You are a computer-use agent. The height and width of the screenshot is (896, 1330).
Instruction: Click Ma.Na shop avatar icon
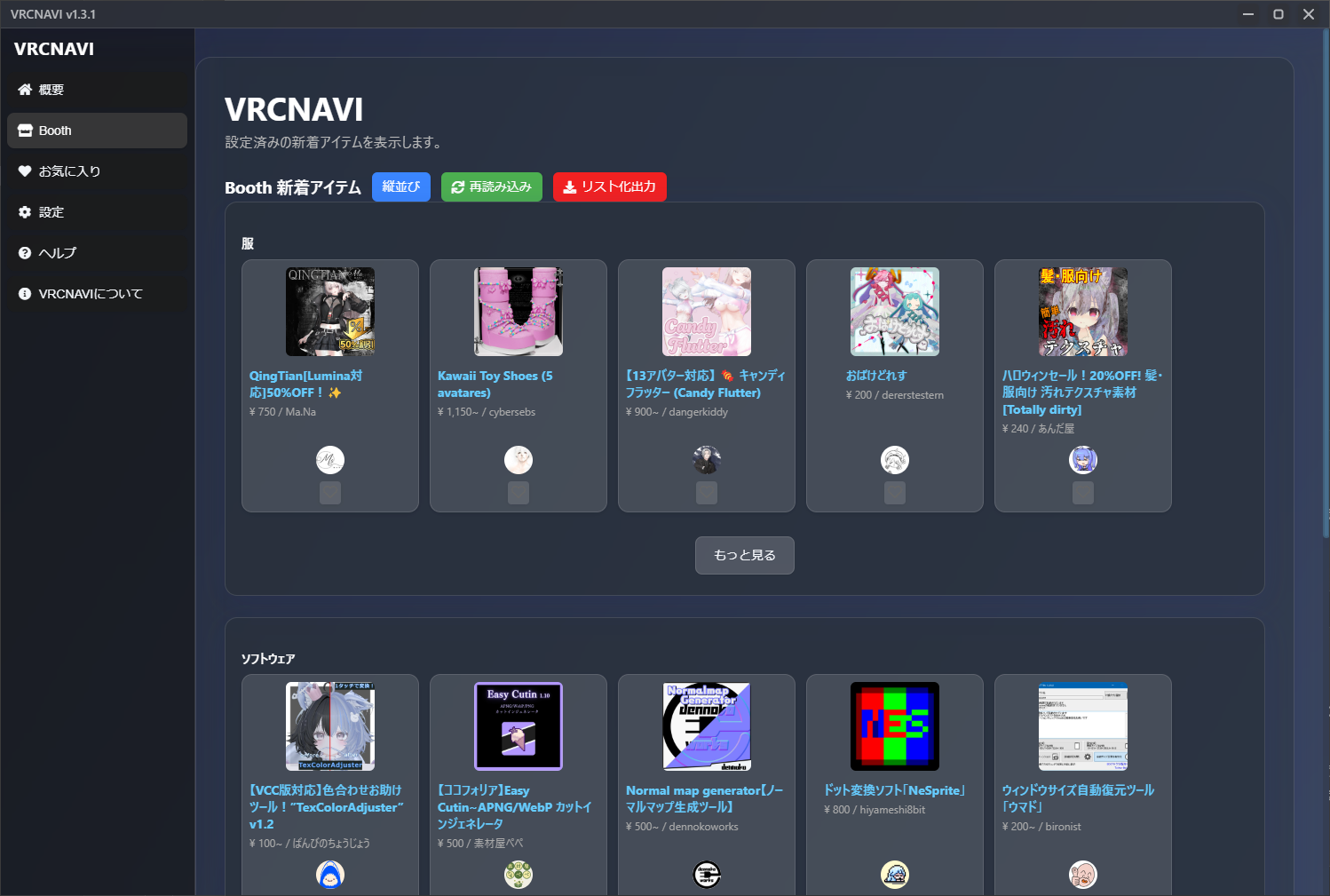[x=330, y=460]
